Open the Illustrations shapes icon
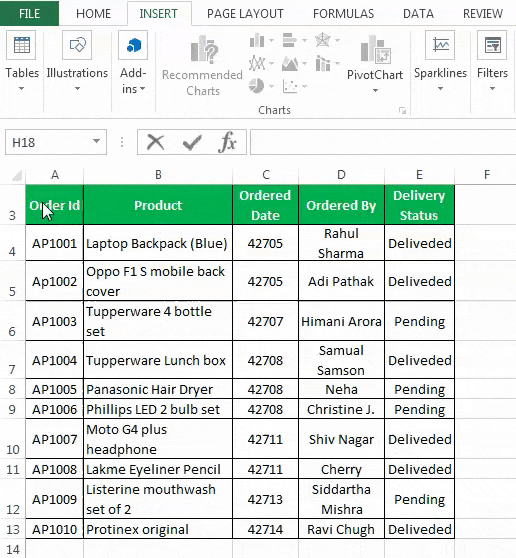 [77, 45]
